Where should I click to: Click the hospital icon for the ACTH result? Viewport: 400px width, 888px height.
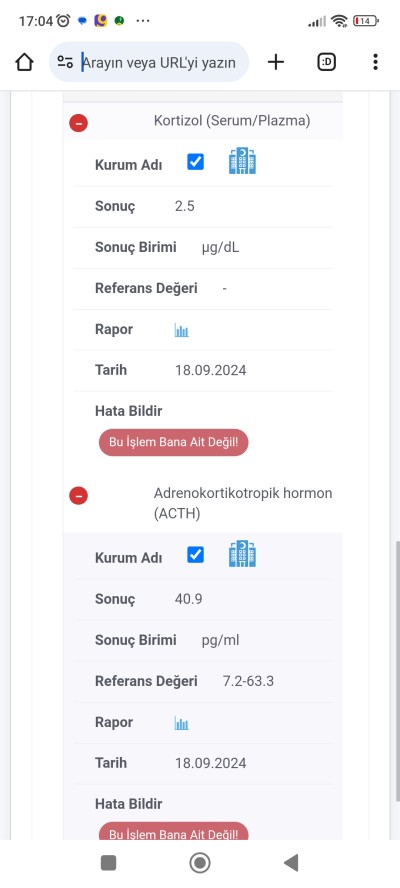point(242,554)
